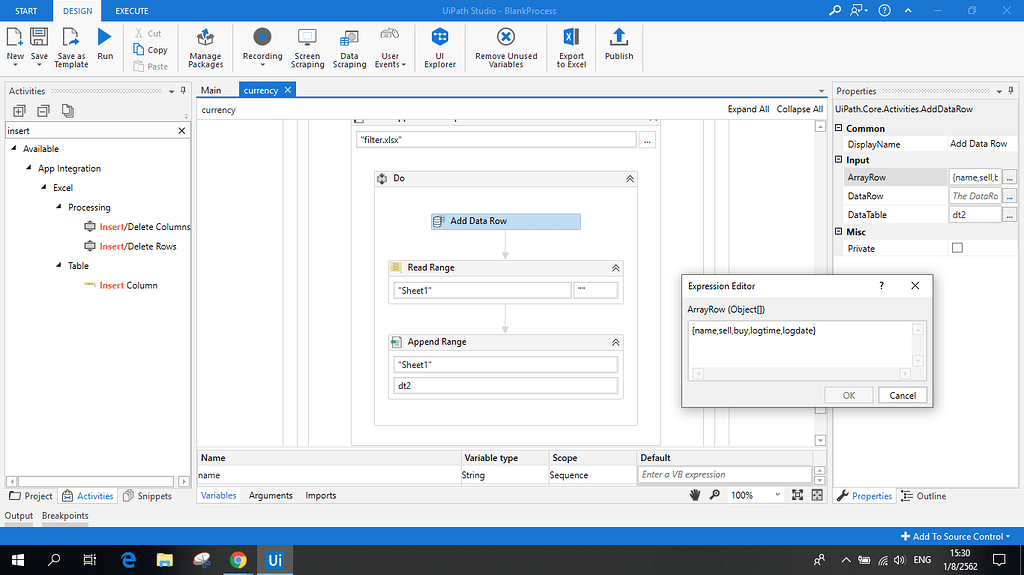The height and width of the screenshot is (575, 1024).
Task: Click Export to Excel icon
Action: pos(571,47)
